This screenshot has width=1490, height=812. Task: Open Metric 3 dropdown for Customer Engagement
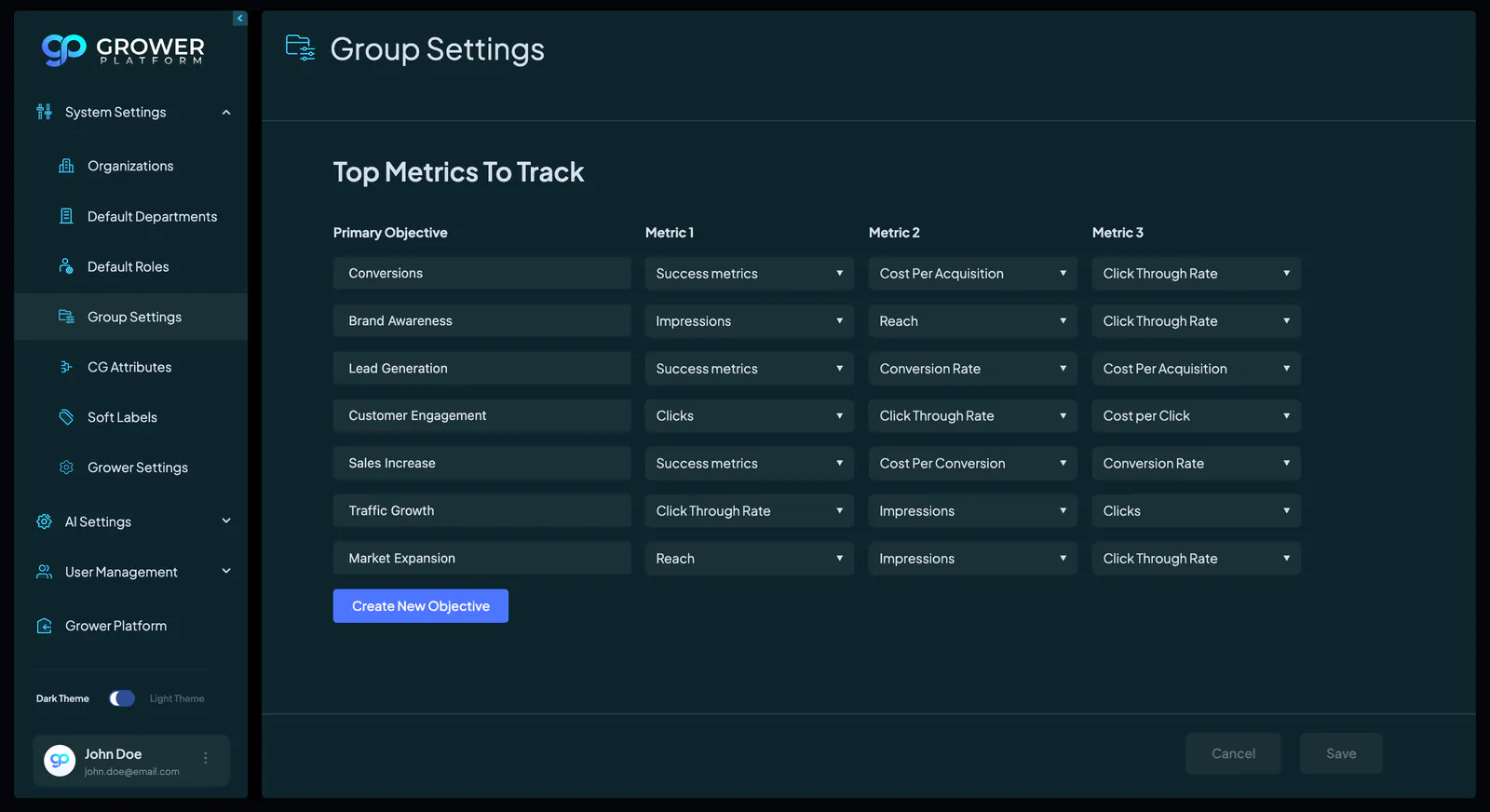point(1197,416)
